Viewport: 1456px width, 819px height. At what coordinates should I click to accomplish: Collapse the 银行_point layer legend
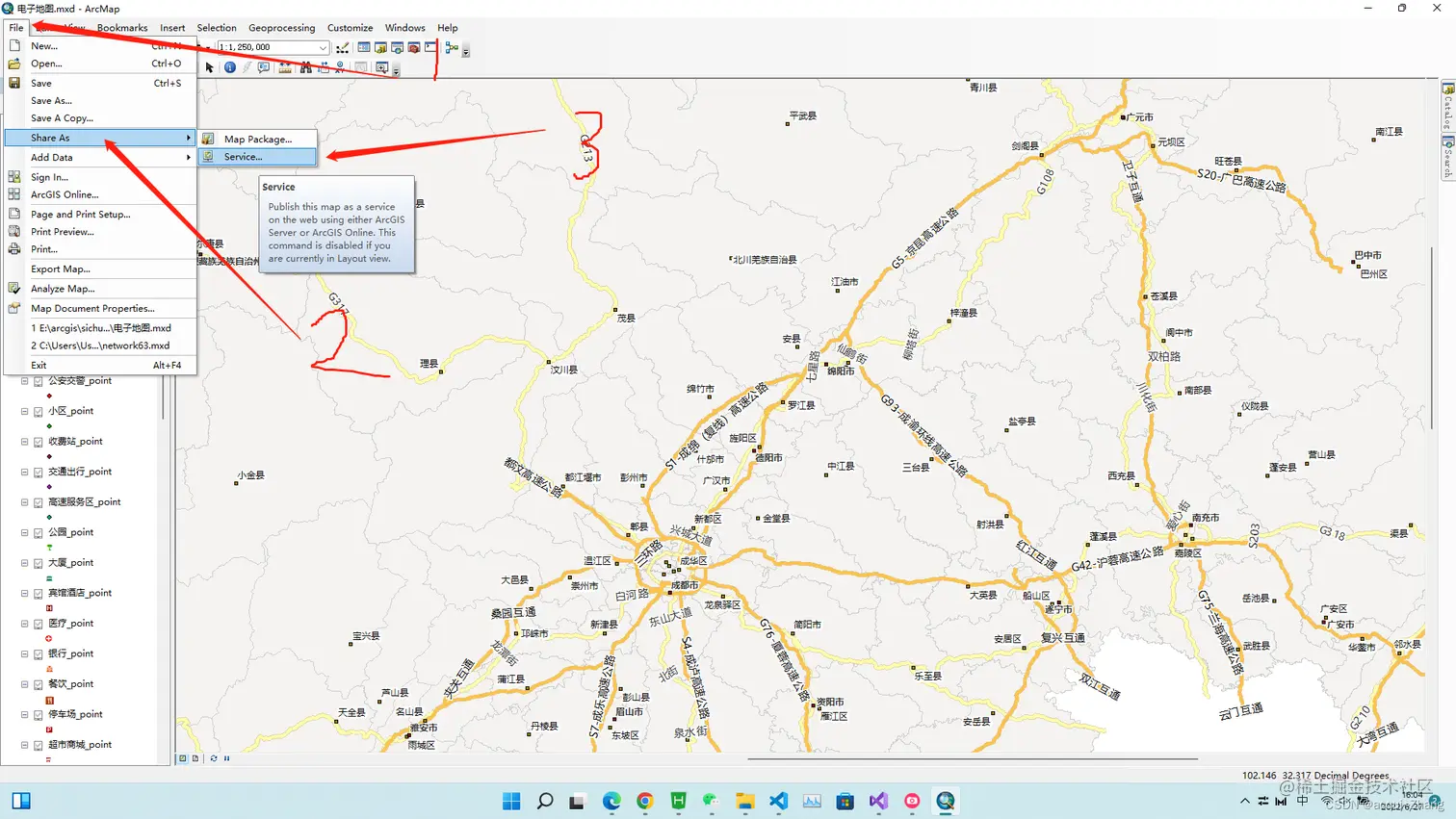(x=25, y=654)
